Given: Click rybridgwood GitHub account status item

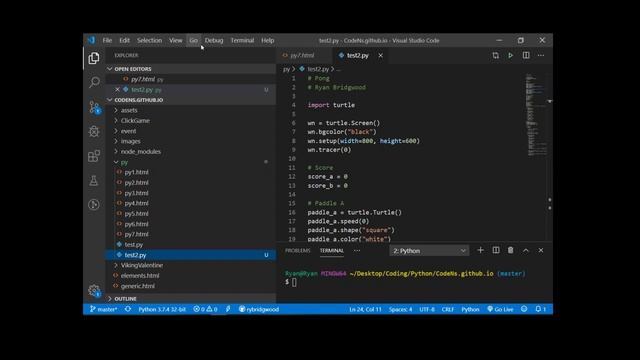Looking at the screenshot, I should (x=259, y=309).
